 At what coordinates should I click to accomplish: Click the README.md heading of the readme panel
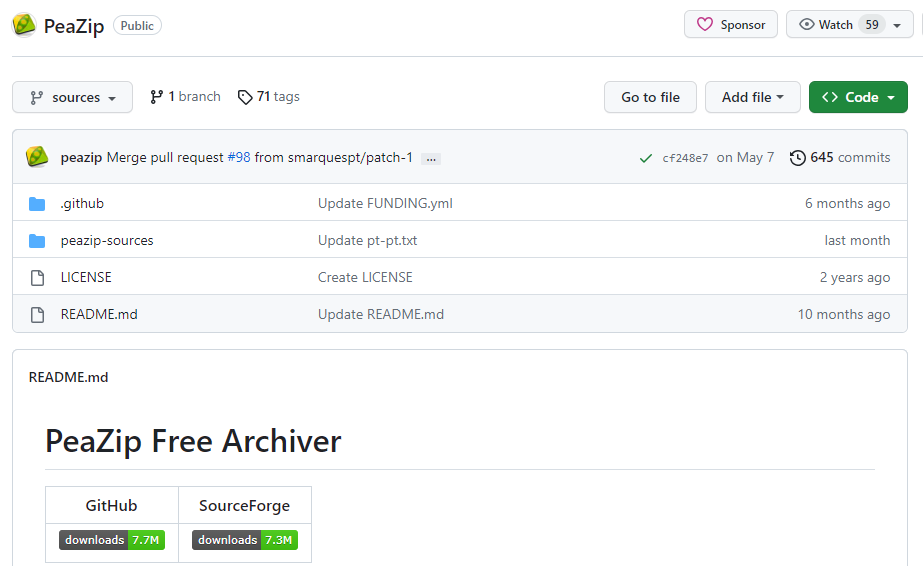coord(68,377)
